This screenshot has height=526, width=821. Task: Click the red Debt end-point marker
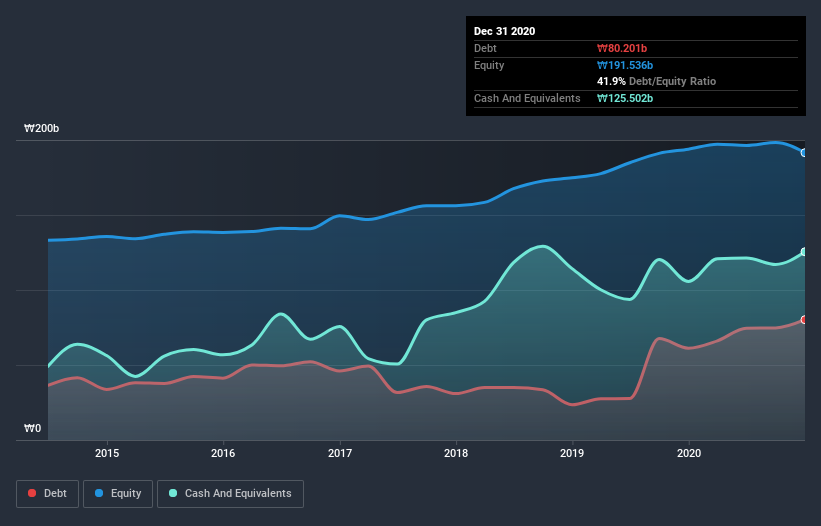coord(804,319)
